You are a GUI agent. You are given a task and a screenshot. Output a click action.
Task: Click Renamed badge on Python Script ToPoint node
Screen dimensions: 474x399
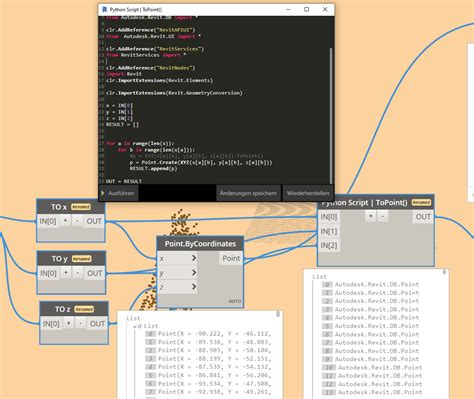click(x=421, y=202)
